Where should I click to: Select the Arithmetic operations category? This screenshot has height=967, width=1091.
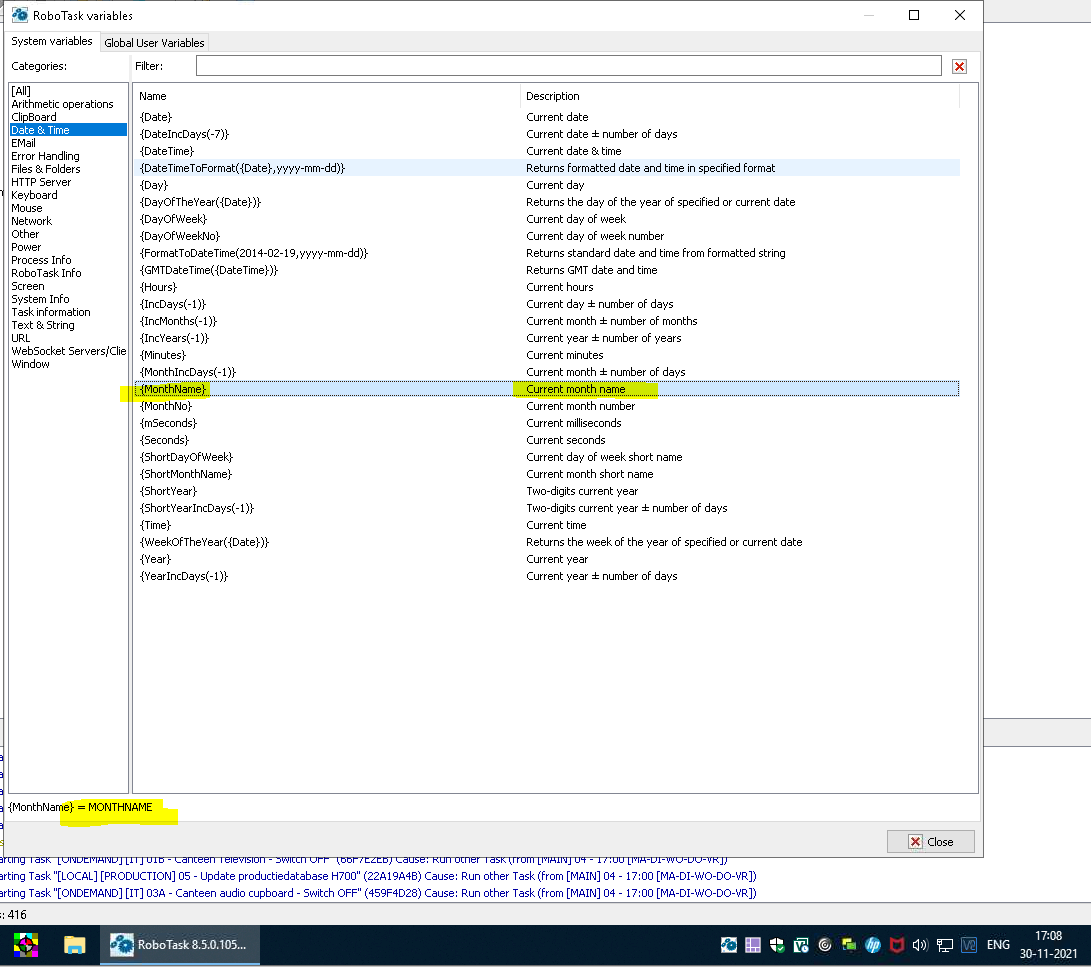click(x=62, y=104)
